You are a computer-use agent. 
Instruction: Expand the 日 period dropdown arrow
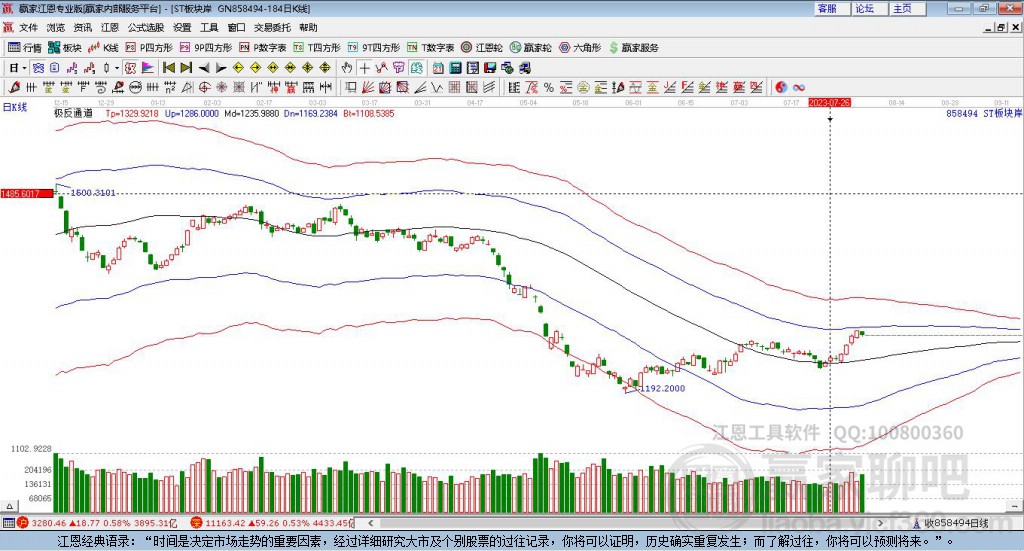[25, 68]
